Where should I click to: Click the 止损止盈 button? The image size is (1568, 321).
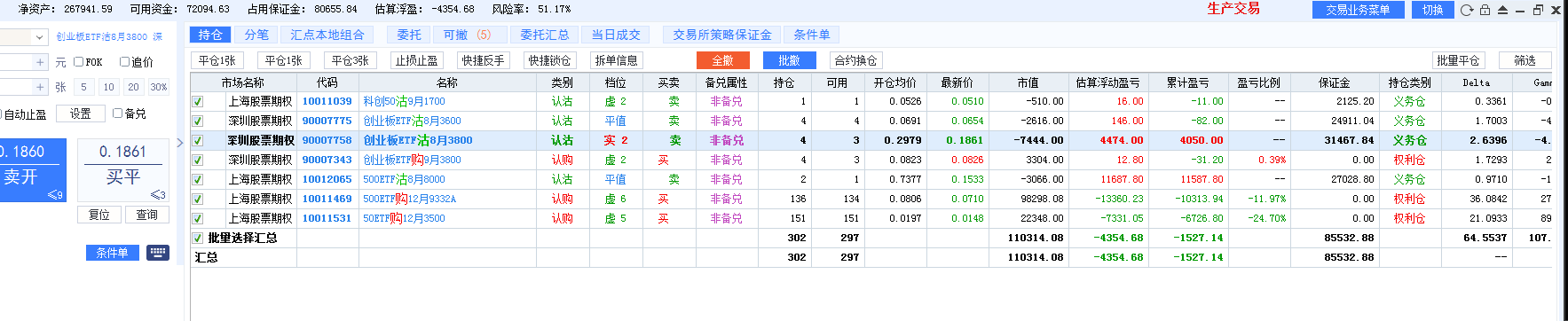coord(416,60)
